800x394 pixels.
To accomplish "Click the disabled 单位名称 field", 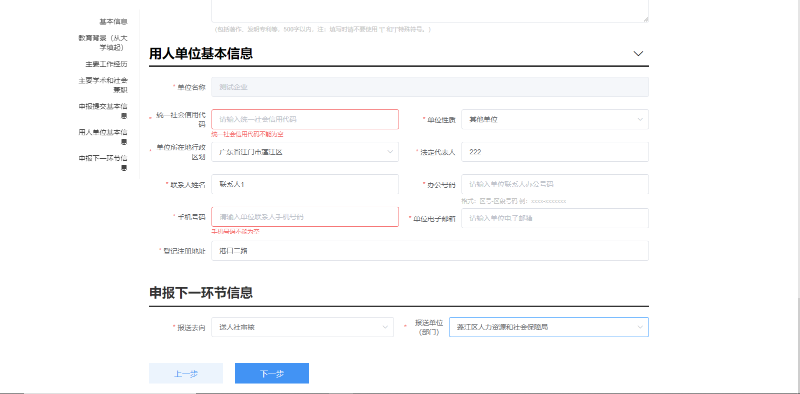I will (x=430, y=87).
